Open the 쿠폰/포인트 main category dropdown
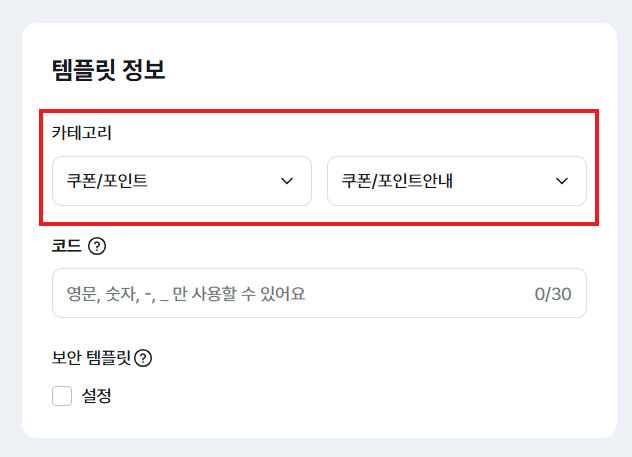 click(181, 181)
